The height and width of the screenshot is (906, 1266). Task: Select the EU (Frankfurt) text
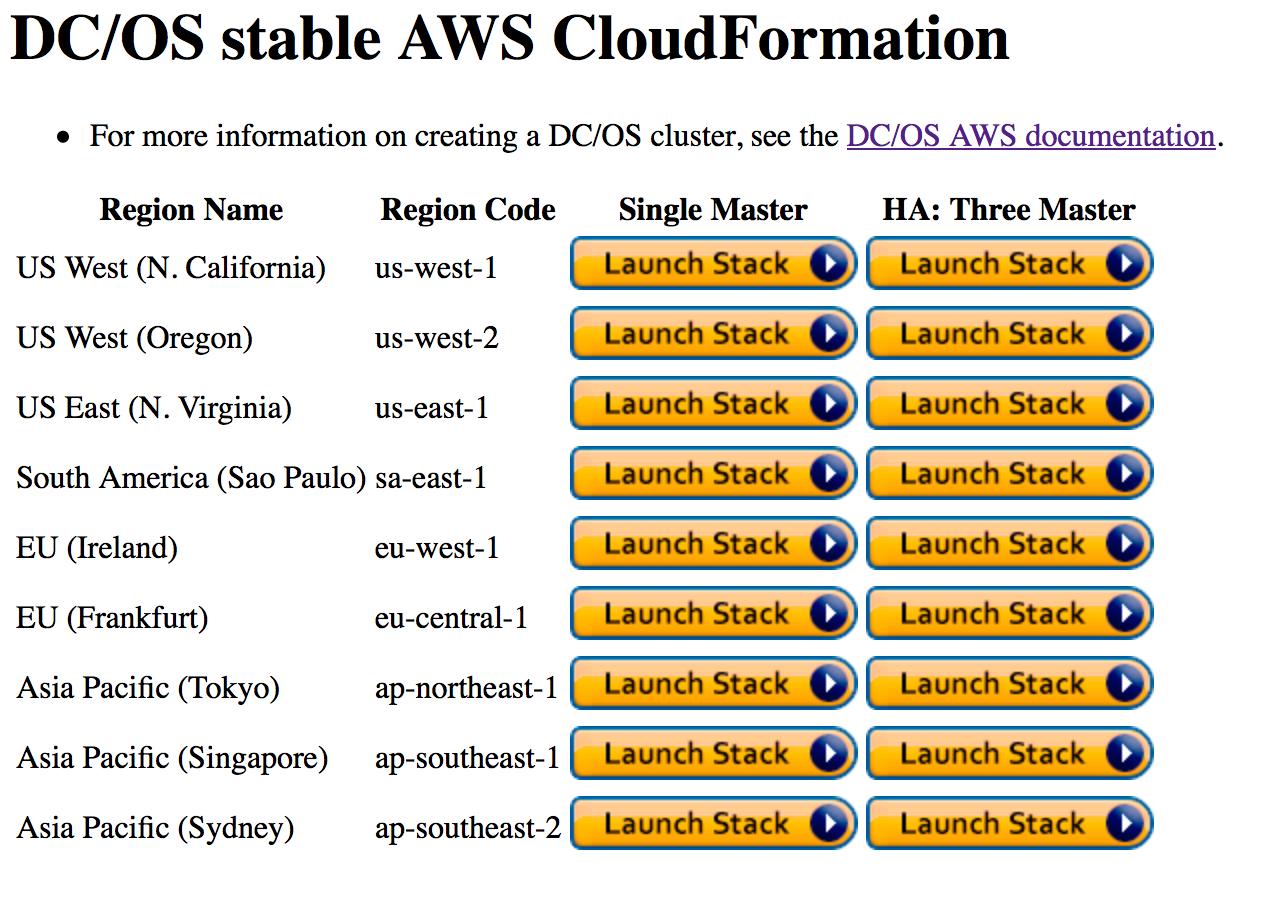[x=112, y=618]
